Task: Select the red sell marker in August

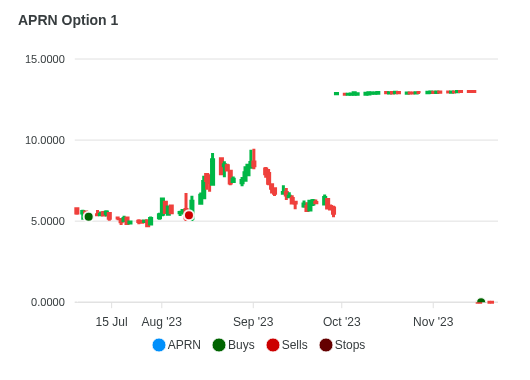Action: (x=189, y=215)
